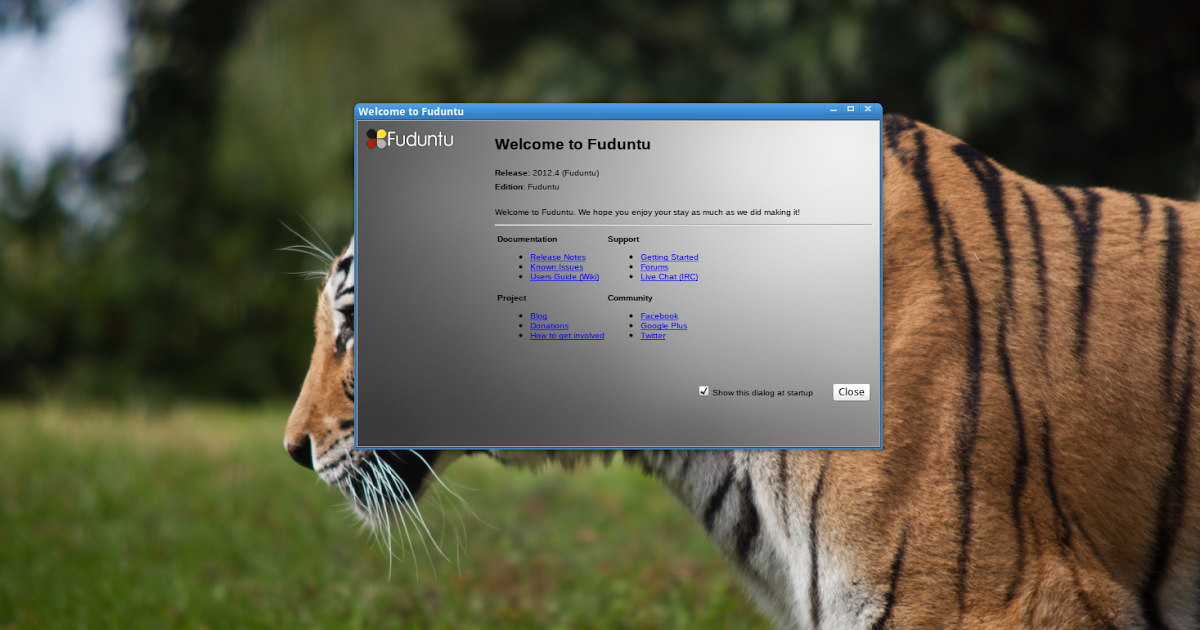The image size is (1200, 630).
Task: Open the Users Guide (Wiki)
Action: click(x=564, y=277)
